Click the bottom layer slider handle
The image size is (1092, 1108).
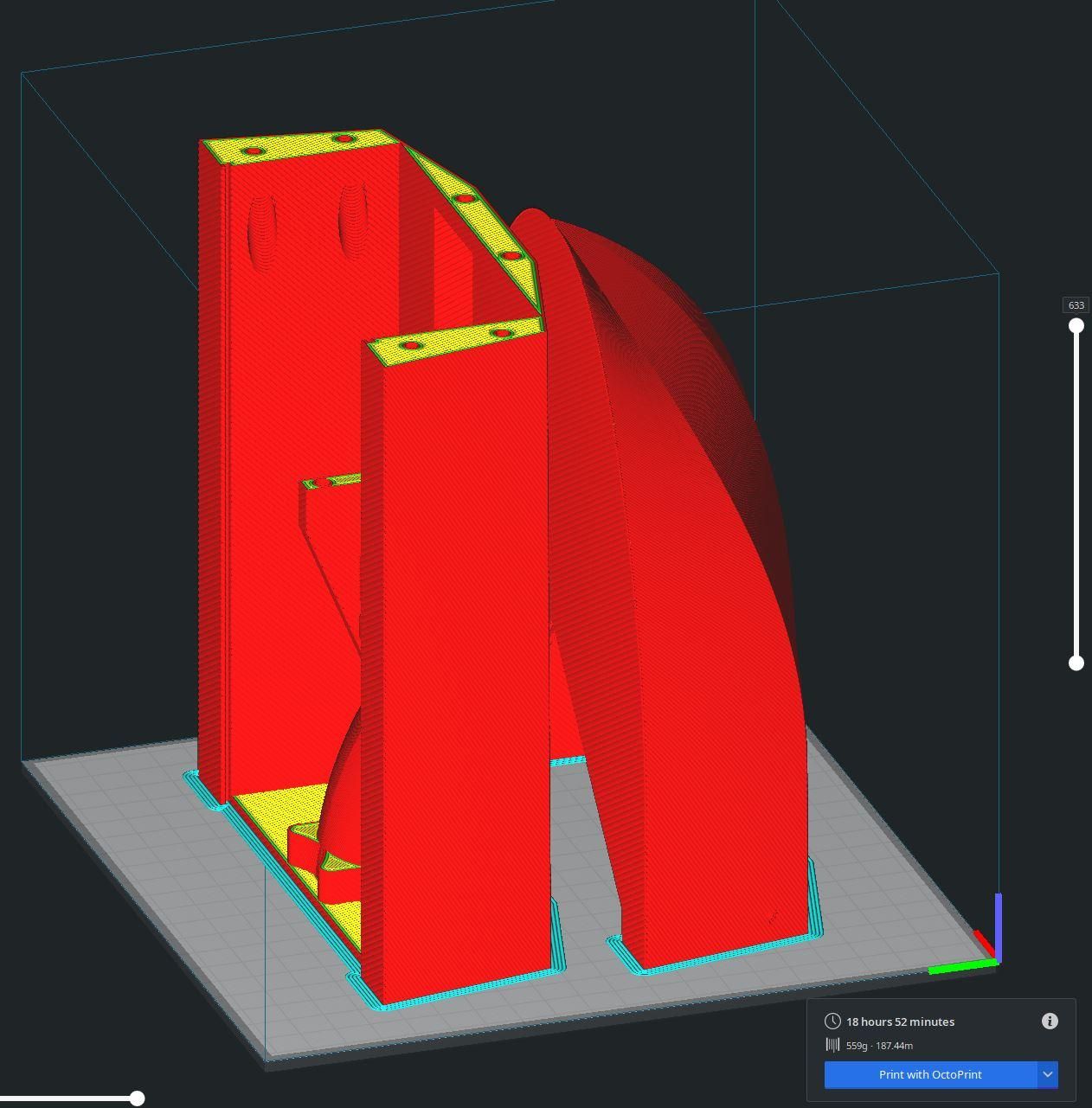pyautogui.click(x=1076, y=663)
